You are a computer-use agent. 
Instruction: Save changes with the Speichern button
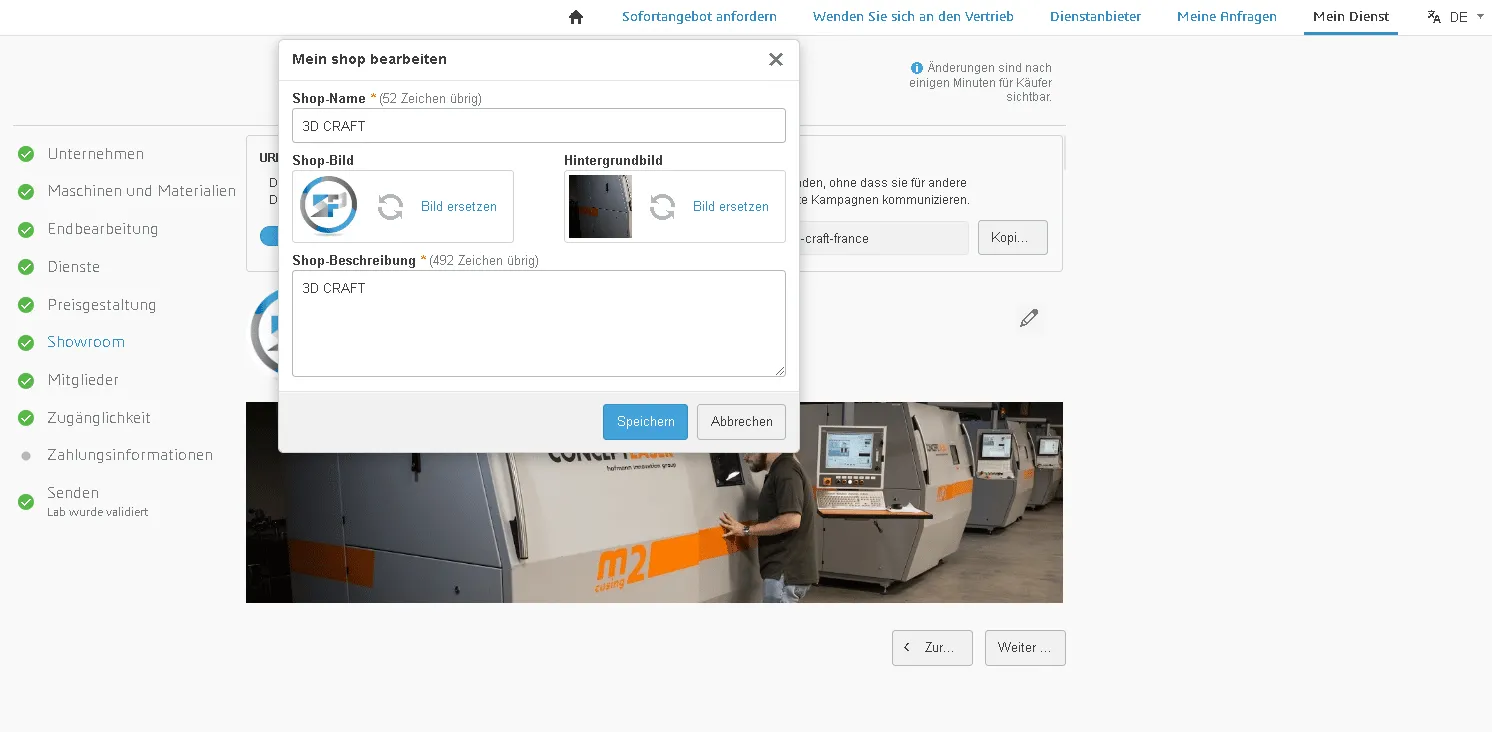[x=644, y=421]
